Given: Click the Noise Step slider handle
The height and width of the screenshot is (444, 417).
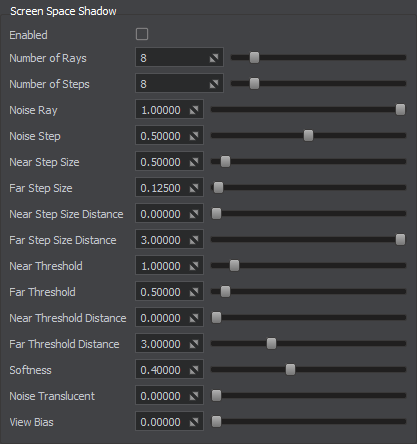Looking at the screenshot, I should [308, 135].
